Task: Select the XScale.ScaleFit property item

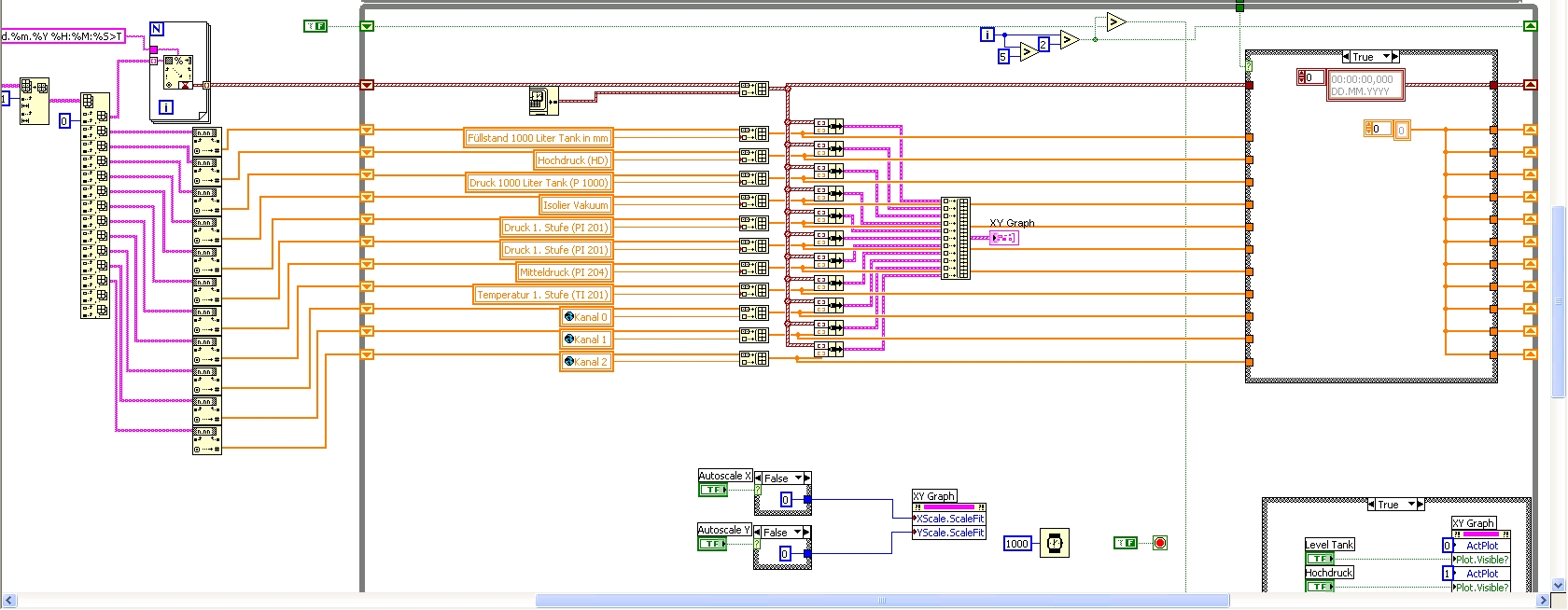Action: [949, 519]
